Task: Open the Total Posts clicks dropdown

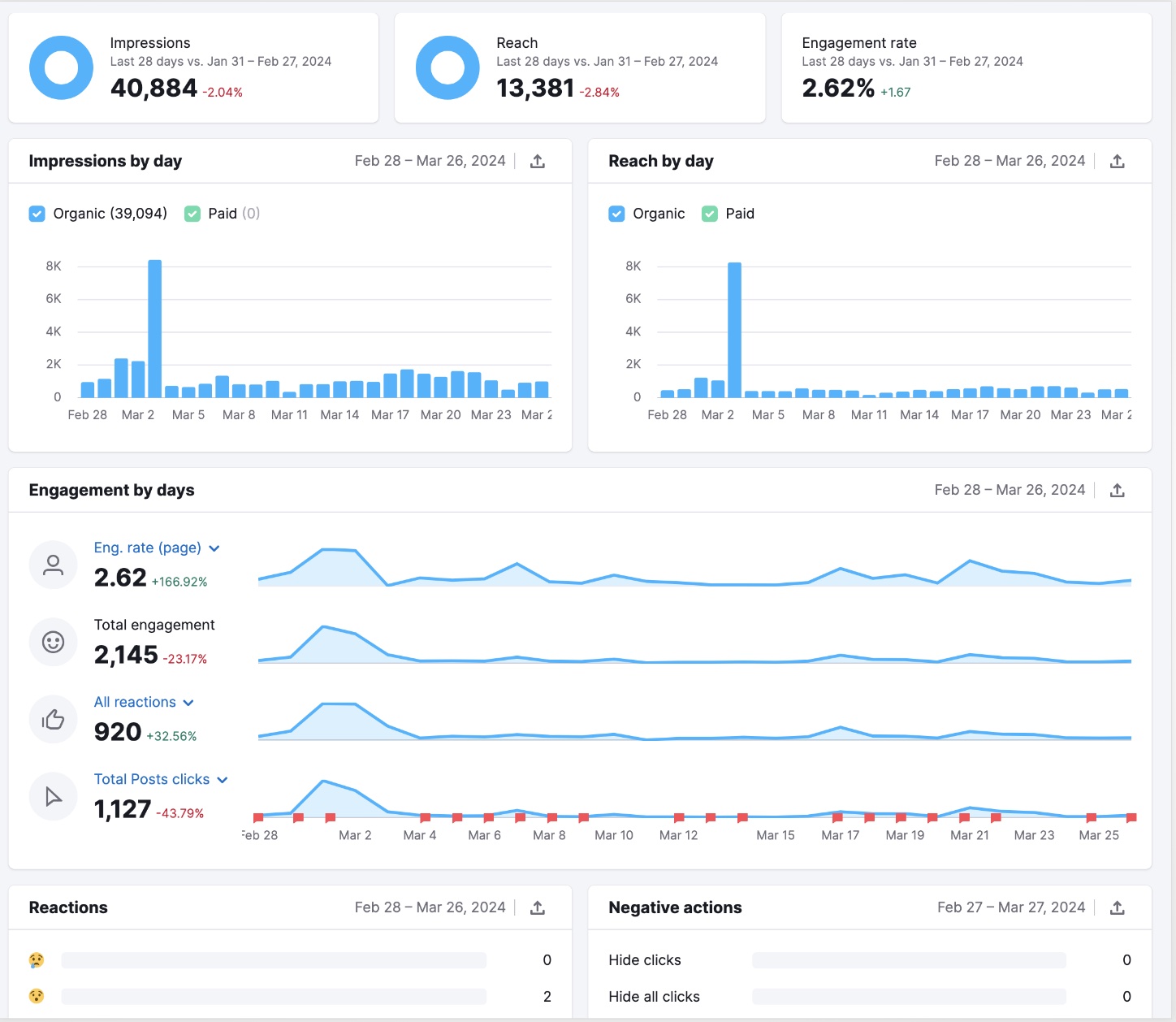Action: pyautogui.click(x=223, y=779)
